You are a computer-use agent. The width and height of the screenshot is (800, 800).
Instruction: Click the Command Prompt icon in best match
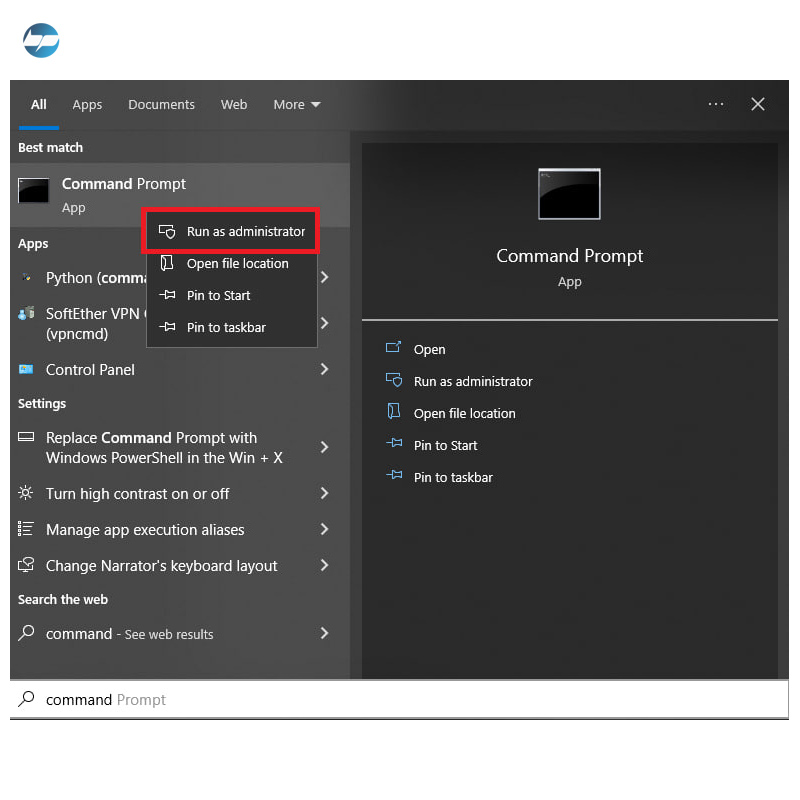pos(34,190)
